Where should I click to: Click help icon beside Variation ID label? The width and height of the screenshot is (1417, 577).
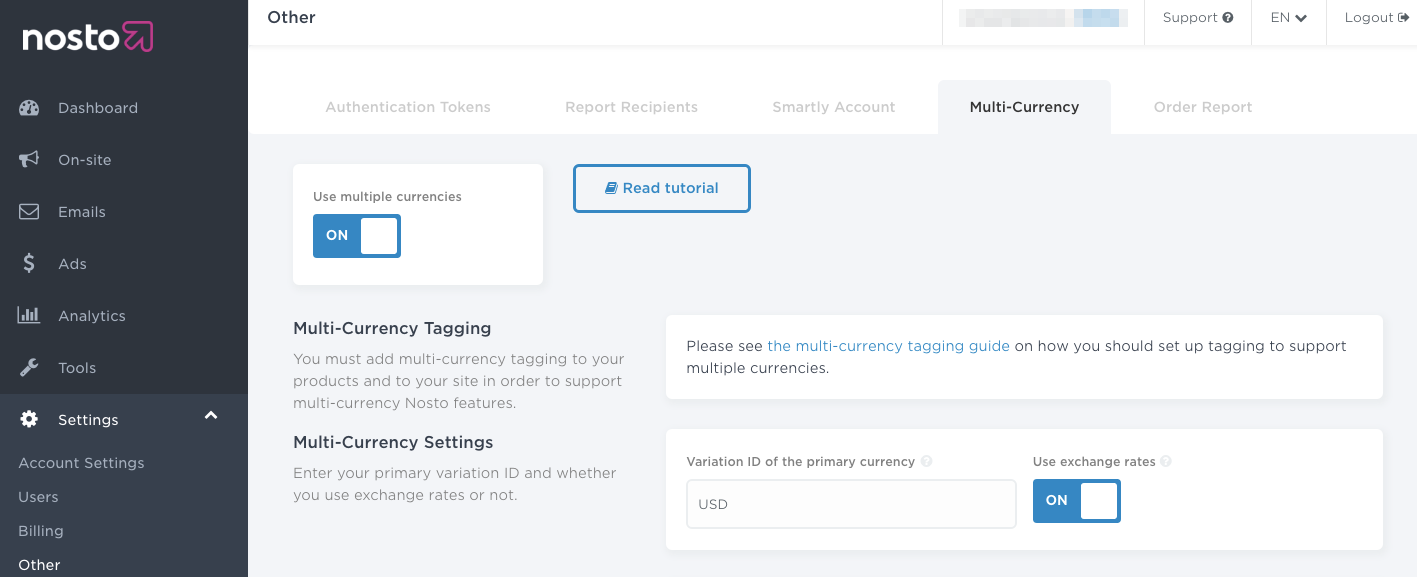tap(926, 462)
